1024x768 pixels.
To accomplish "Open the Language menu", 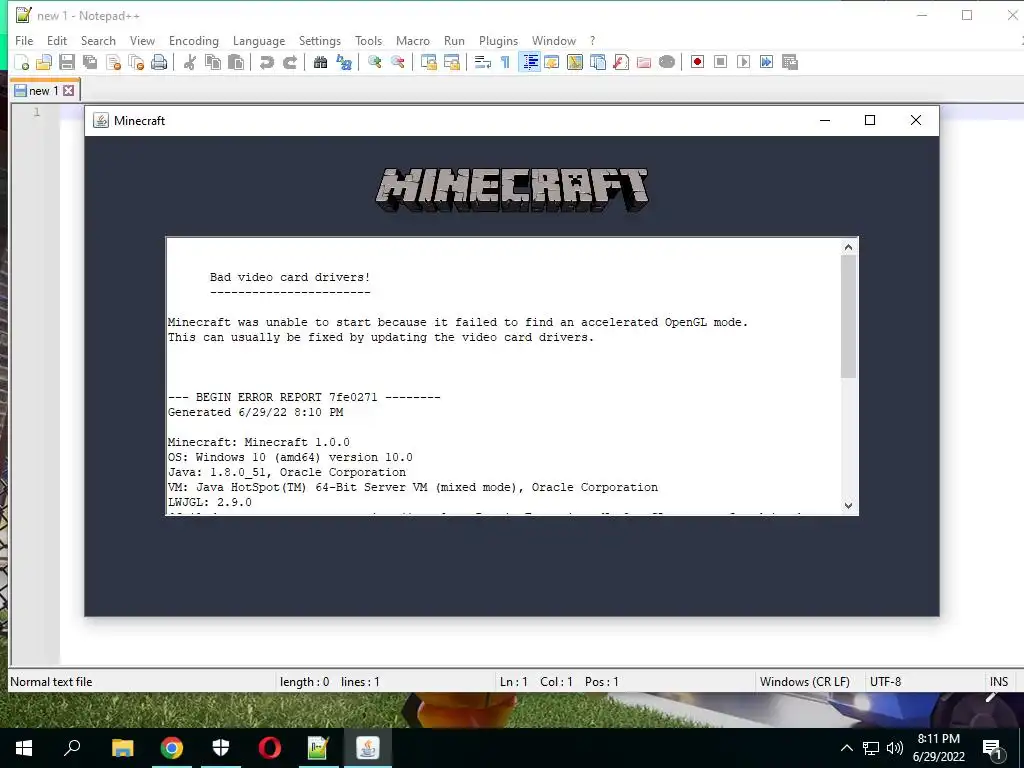I will click(259, 40).
